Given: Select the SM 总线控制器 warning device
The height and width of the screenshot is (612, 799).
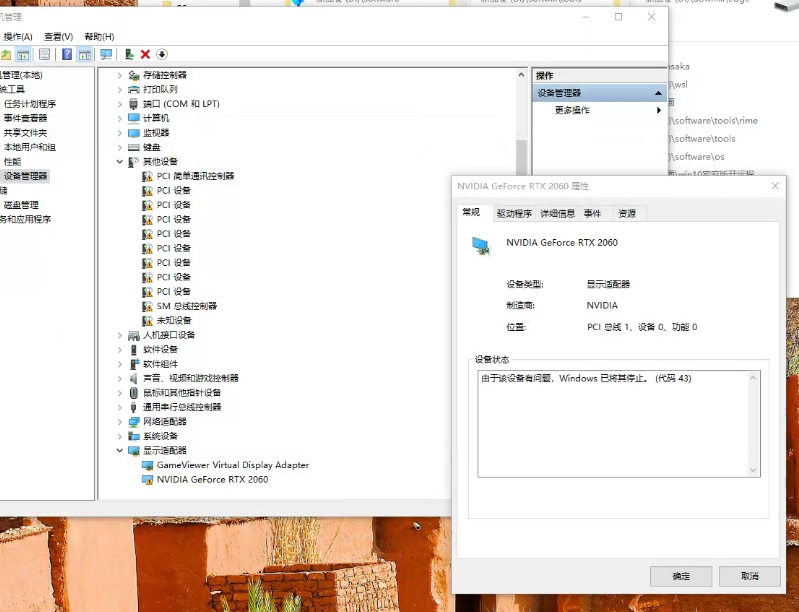Looking at the screenshot, I should (x=186, y=306).
